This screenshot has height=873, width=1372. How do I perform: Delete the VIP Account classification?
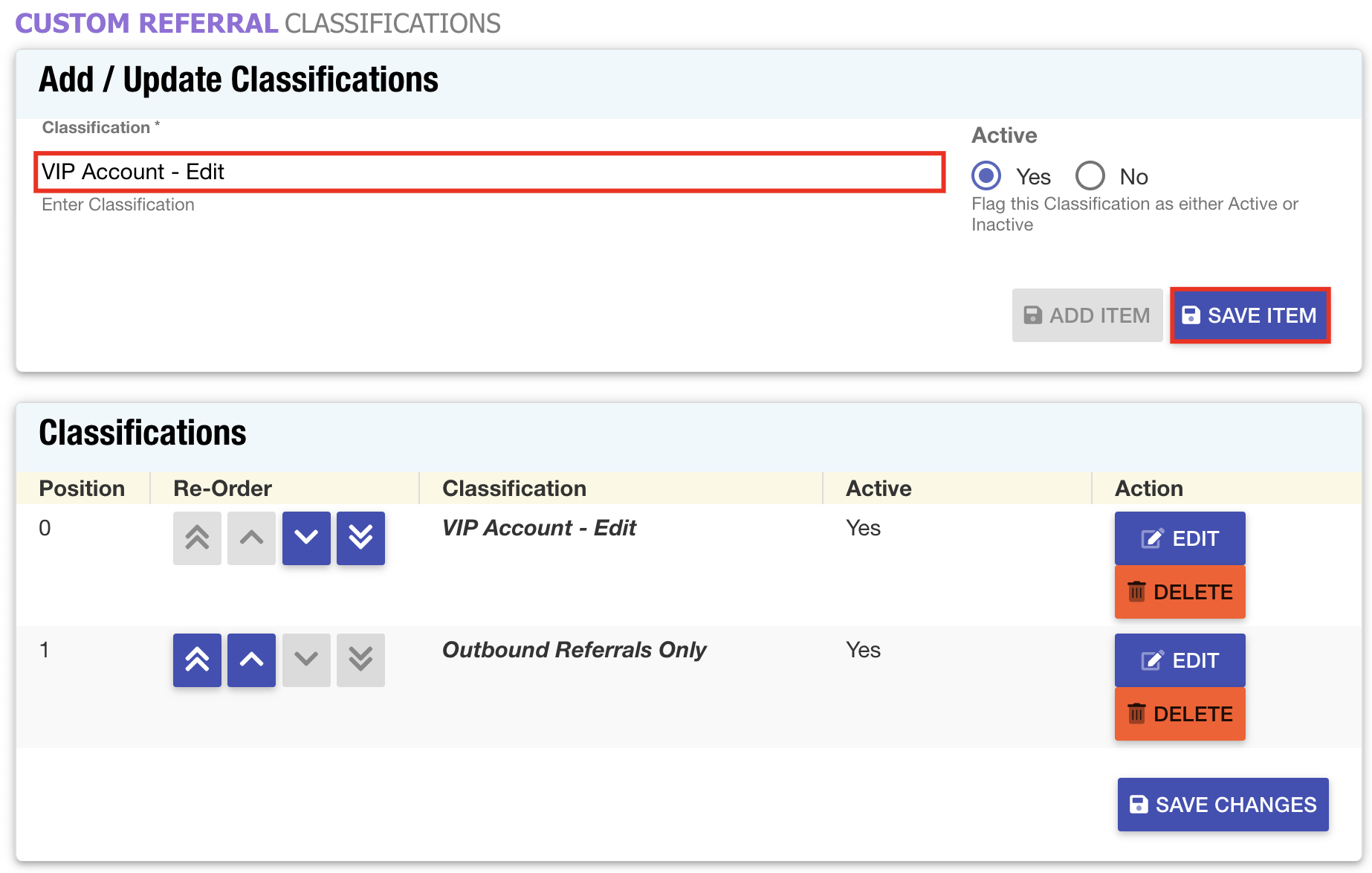(1180, 592)
